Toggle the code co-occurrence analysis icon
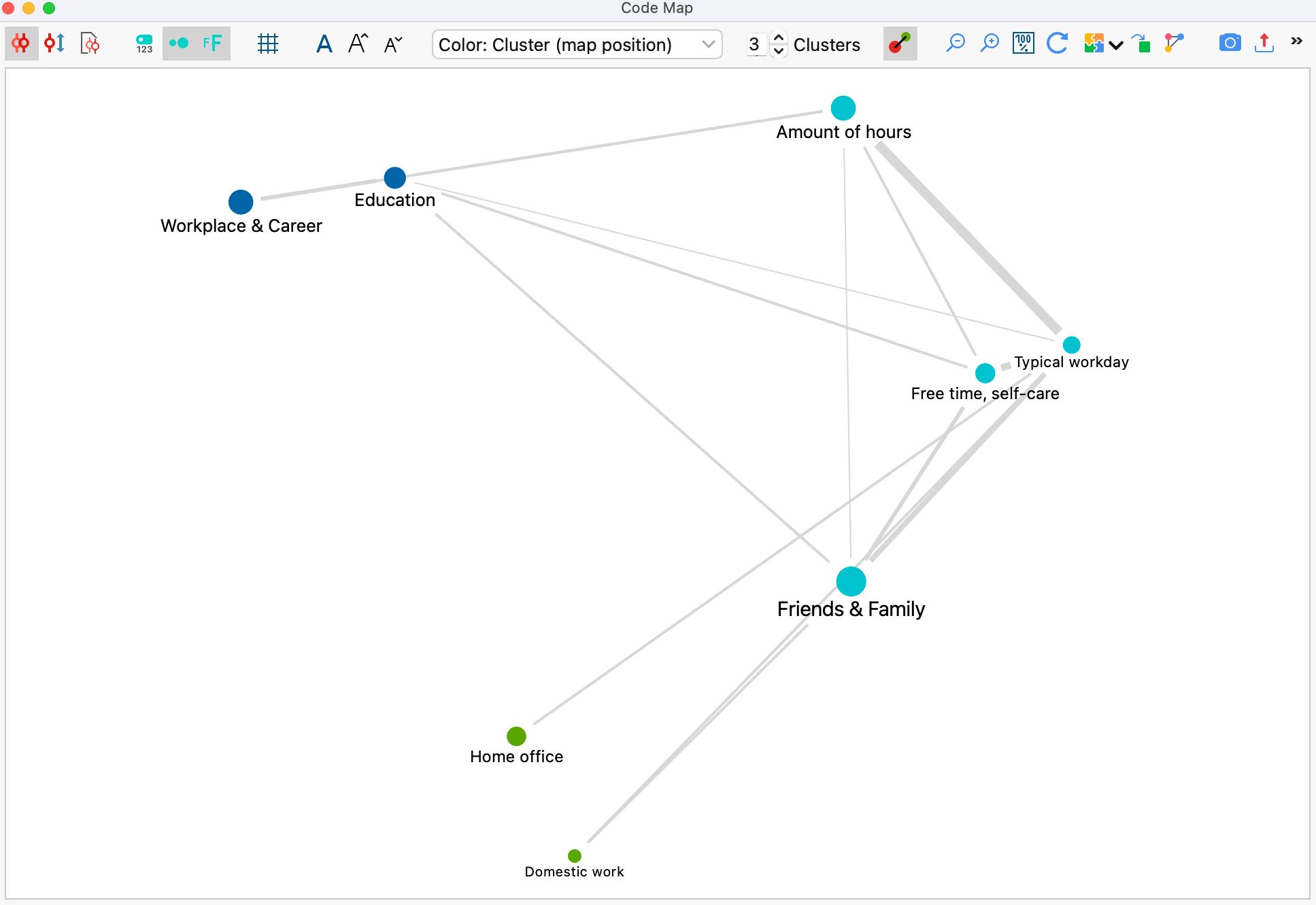 coord(21,44)
